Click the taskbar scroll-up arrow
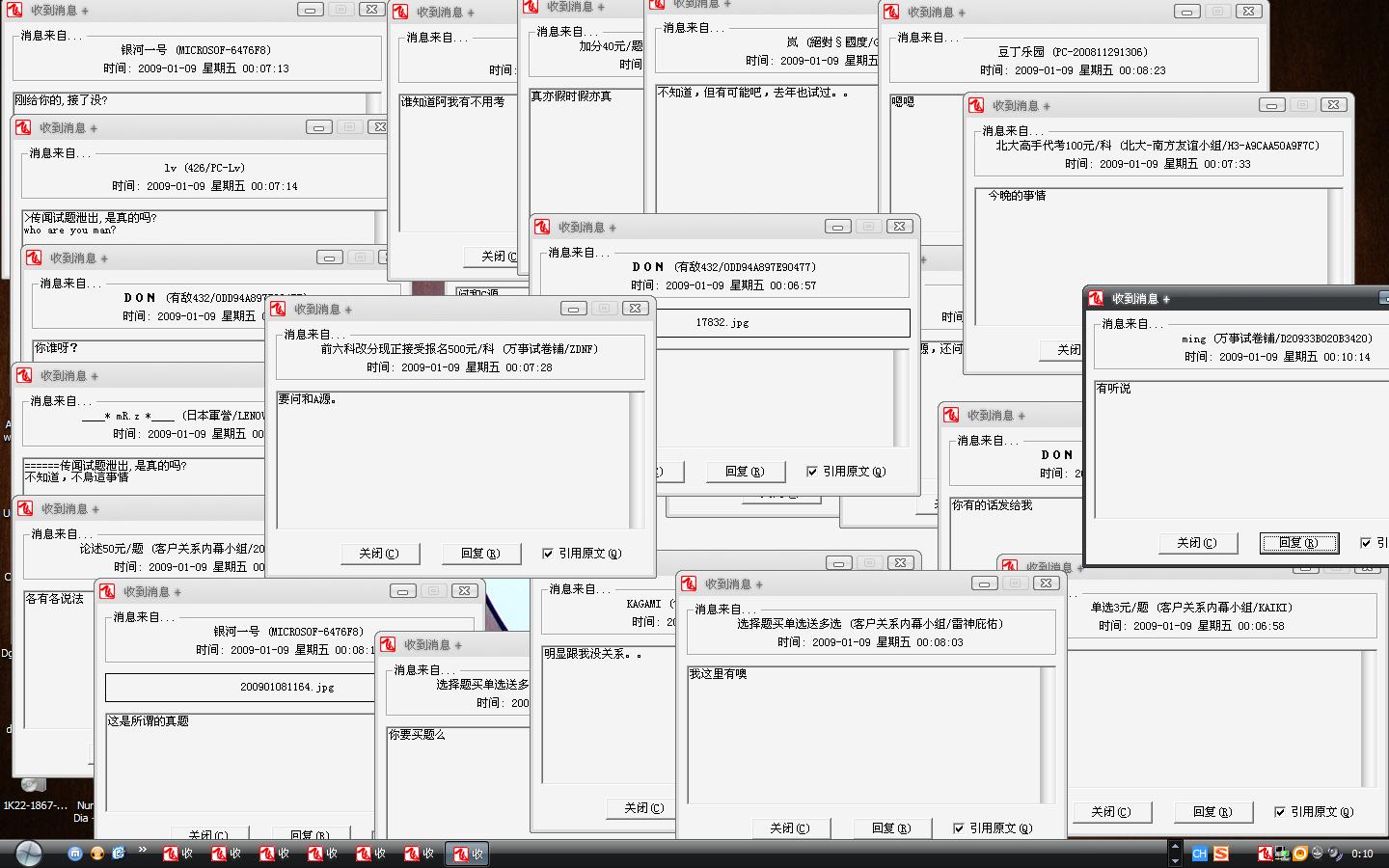Image resolution: width=1389 pixels, height=868 pixels. coord(1175,847)
